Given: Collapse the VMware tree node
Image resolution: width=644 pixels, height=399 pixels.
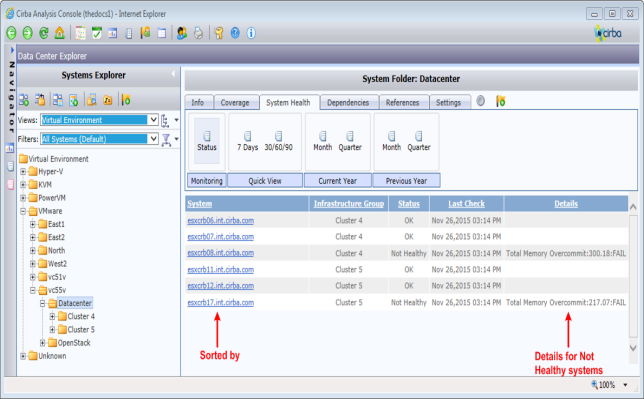Looking at the screenshot, I should tap(23, 211).
